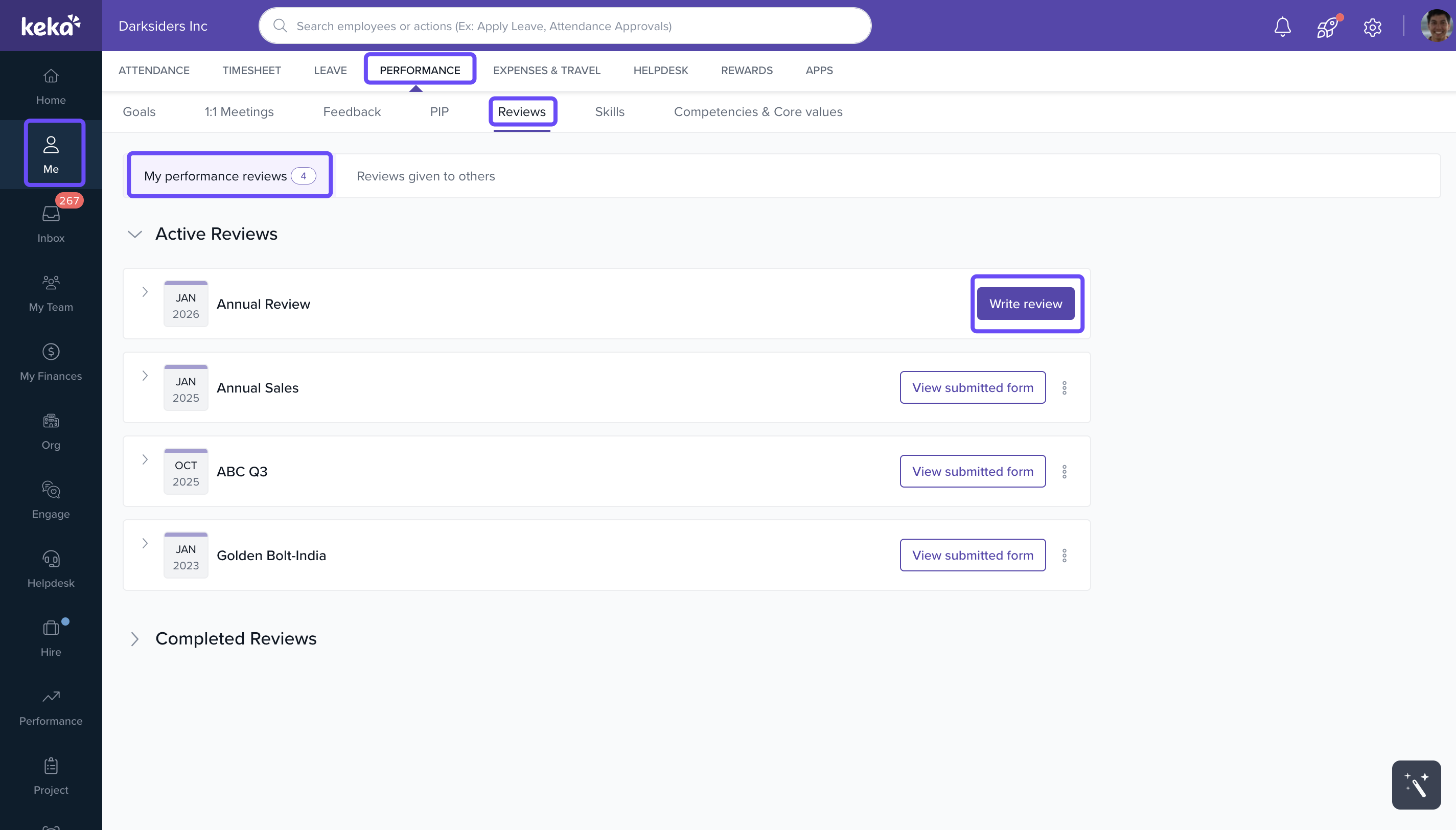Viewport: 1456px width, 830px height.
Task: Click the Annual Review title
Action: click(x=263, y=304)
